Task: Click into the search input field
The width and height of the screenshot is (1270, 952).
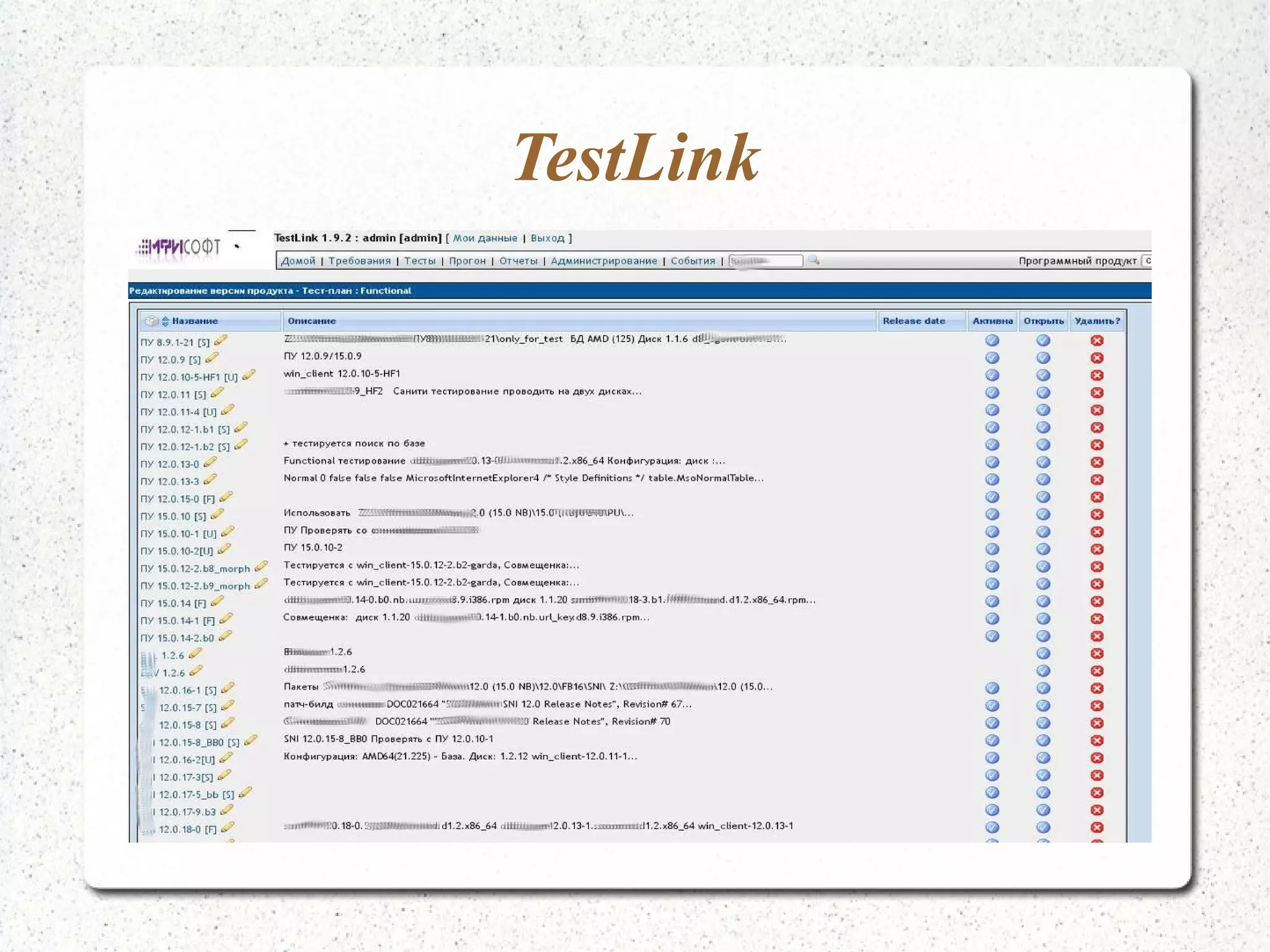Action: point(765,260)
